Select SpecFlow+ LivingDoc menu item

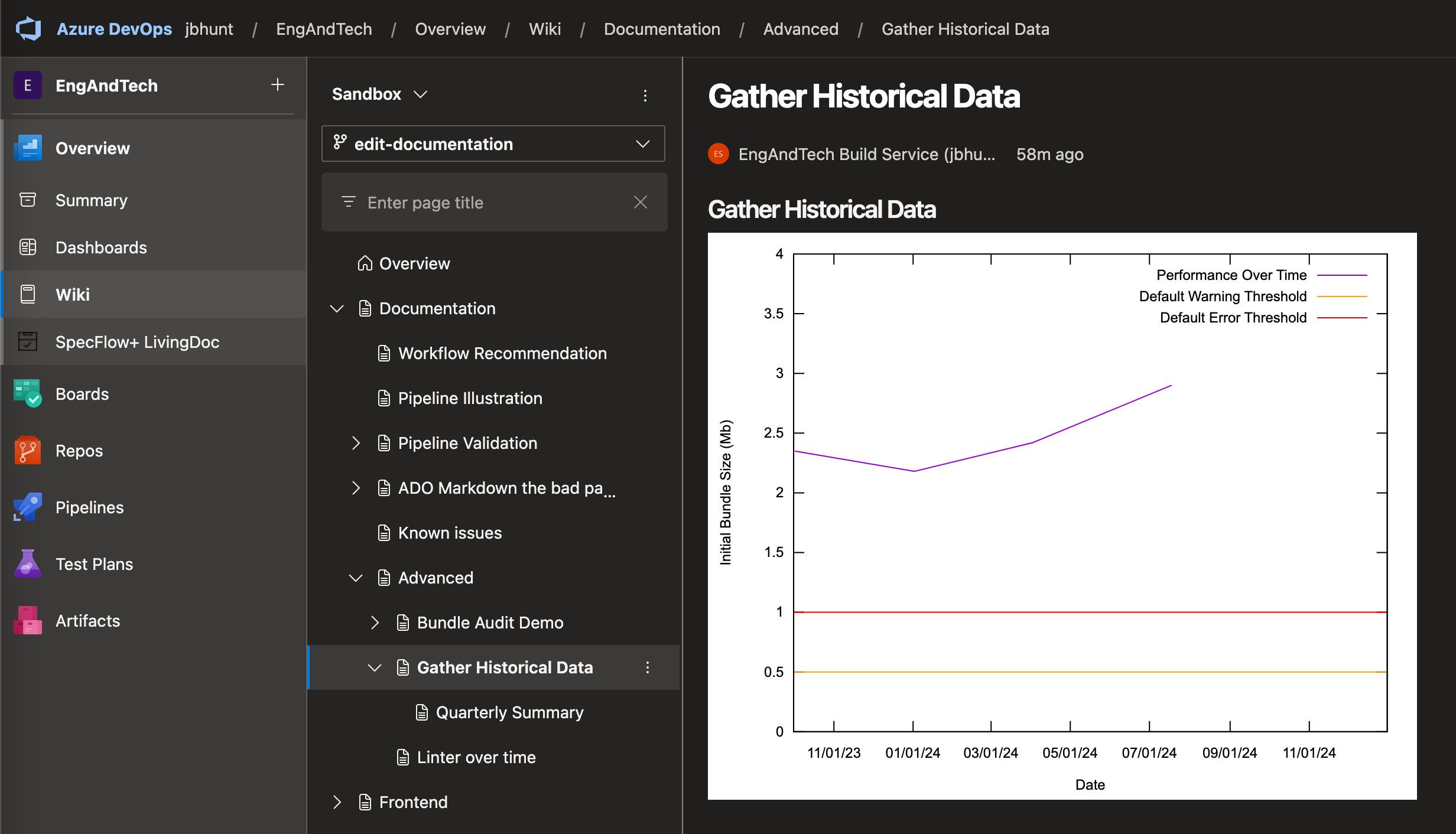[137, 341]
